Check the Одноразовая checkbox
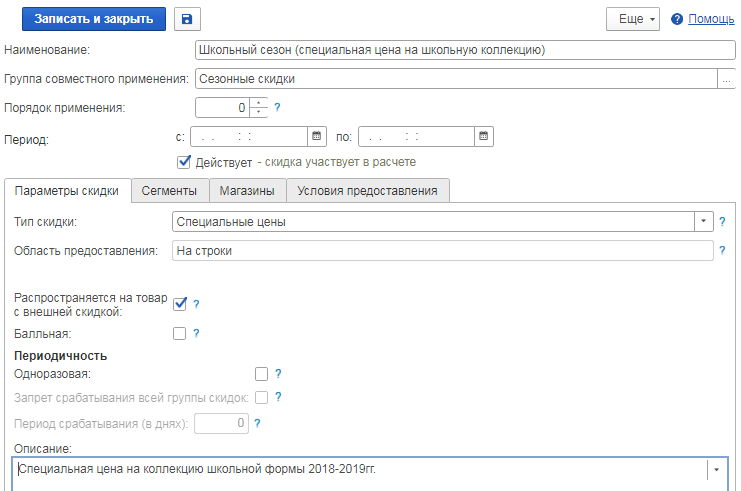Screen dimensions: 741x491 [x=261, y=374]
